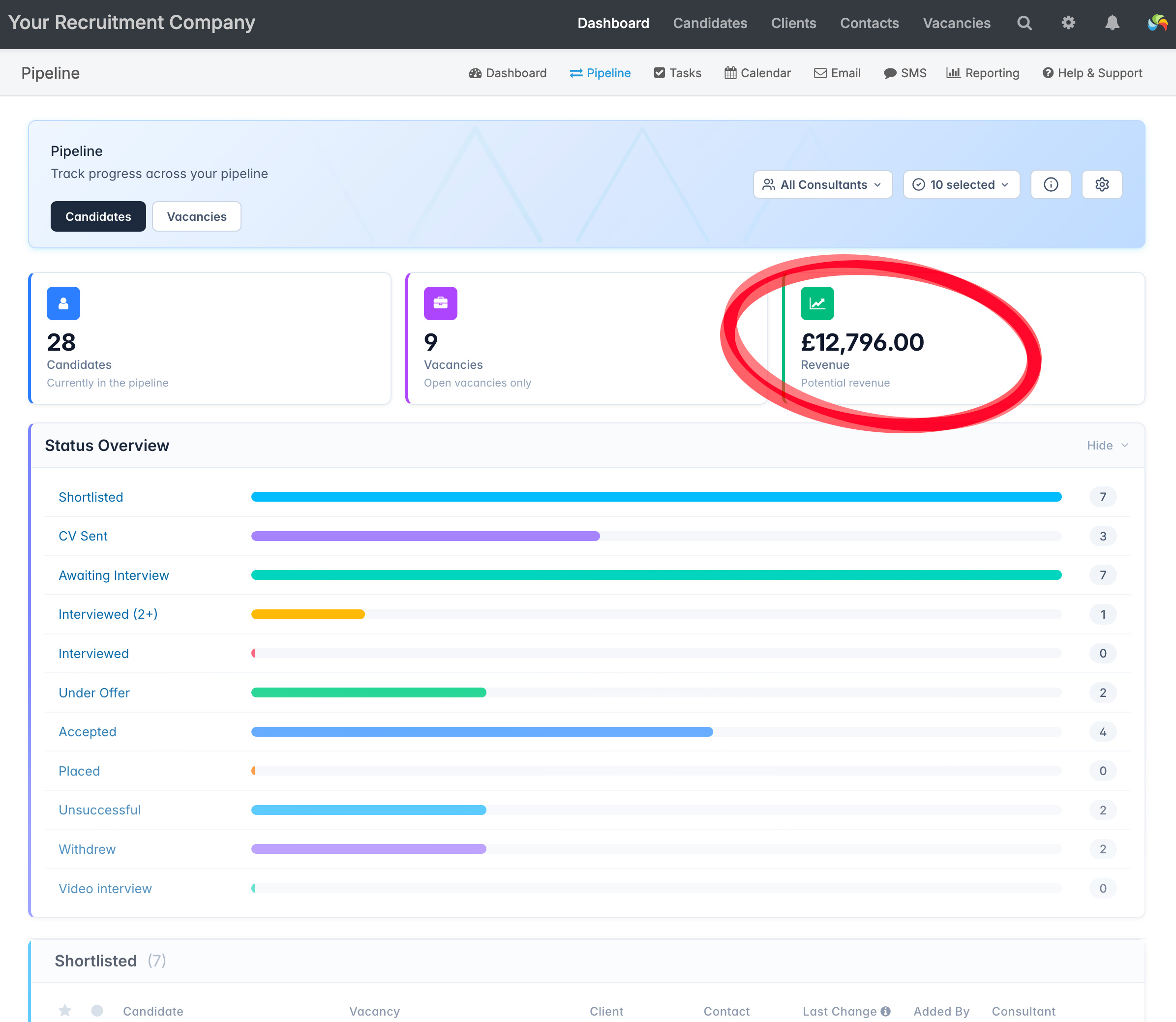Open Reporting from the sub-navigation
Image resolution: width=1176 pixels, height=1022 pixels.
[983, 73]
